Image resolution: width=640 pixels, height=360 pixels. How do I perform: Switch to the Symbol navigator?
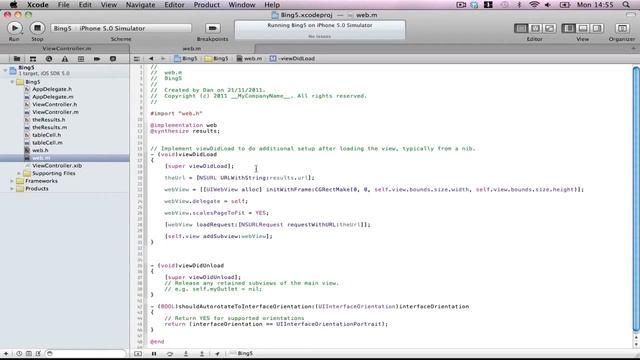tap(33, 59)
